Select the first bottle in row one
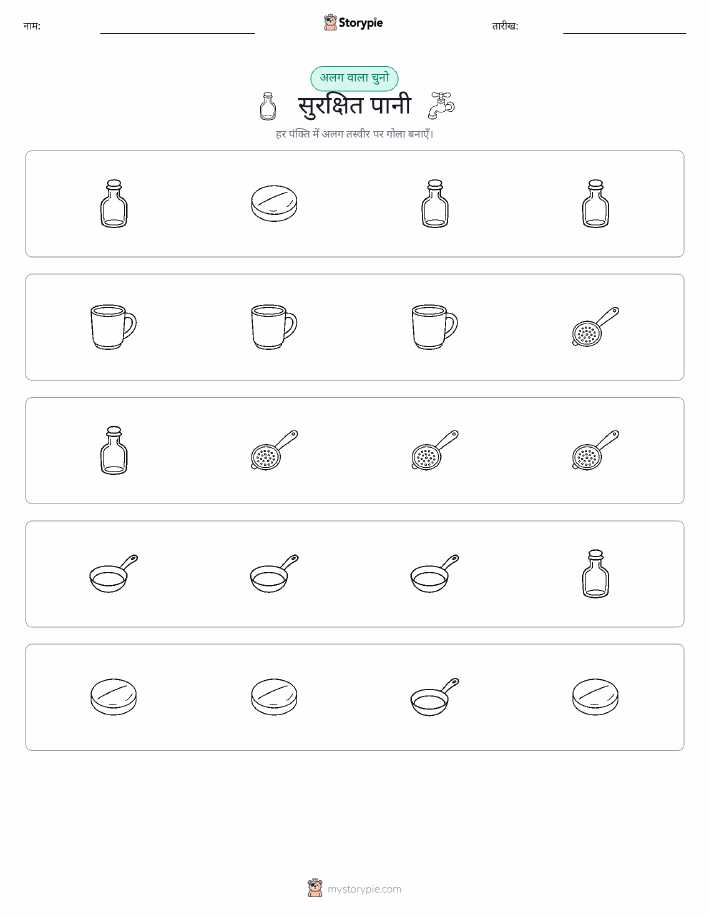 pos(113,204)
